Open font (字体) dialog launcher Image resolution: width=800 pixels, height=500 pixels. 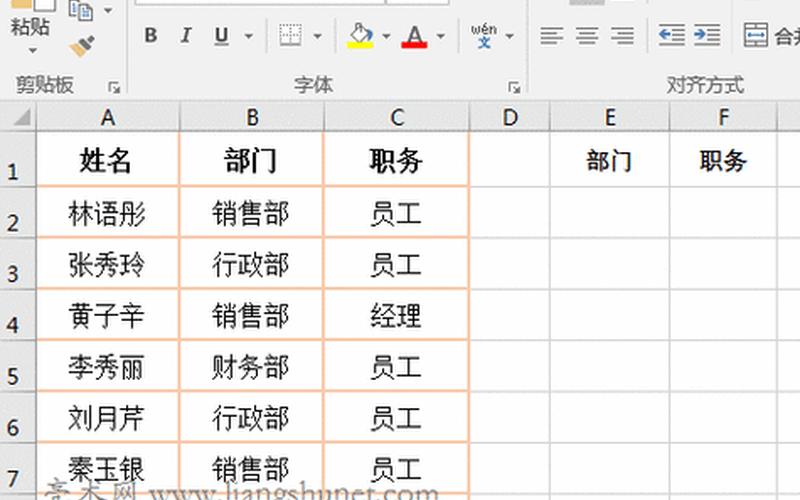[514, 88]
